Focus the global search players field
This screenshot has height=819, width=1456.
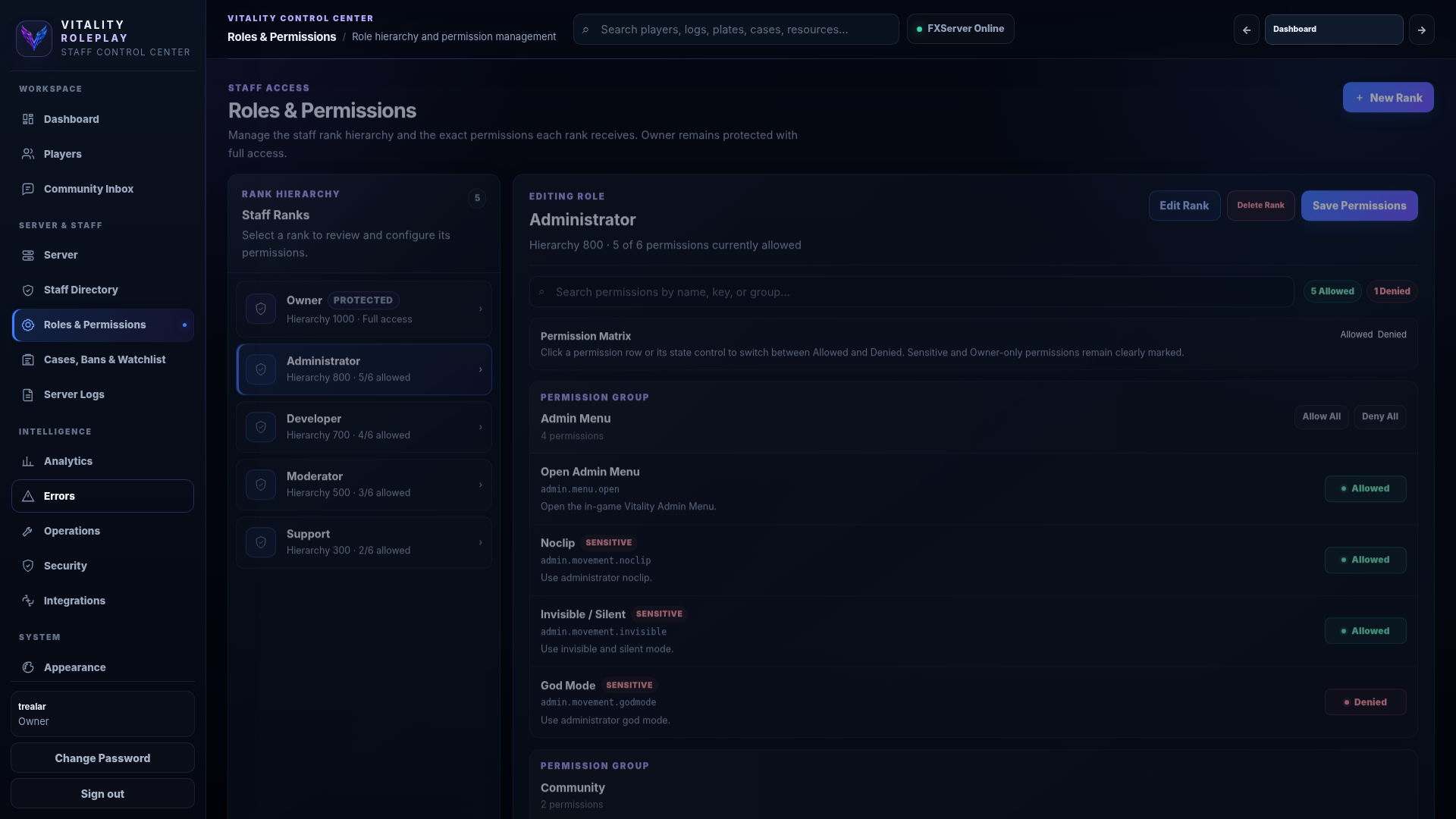(x=736, y=30)
